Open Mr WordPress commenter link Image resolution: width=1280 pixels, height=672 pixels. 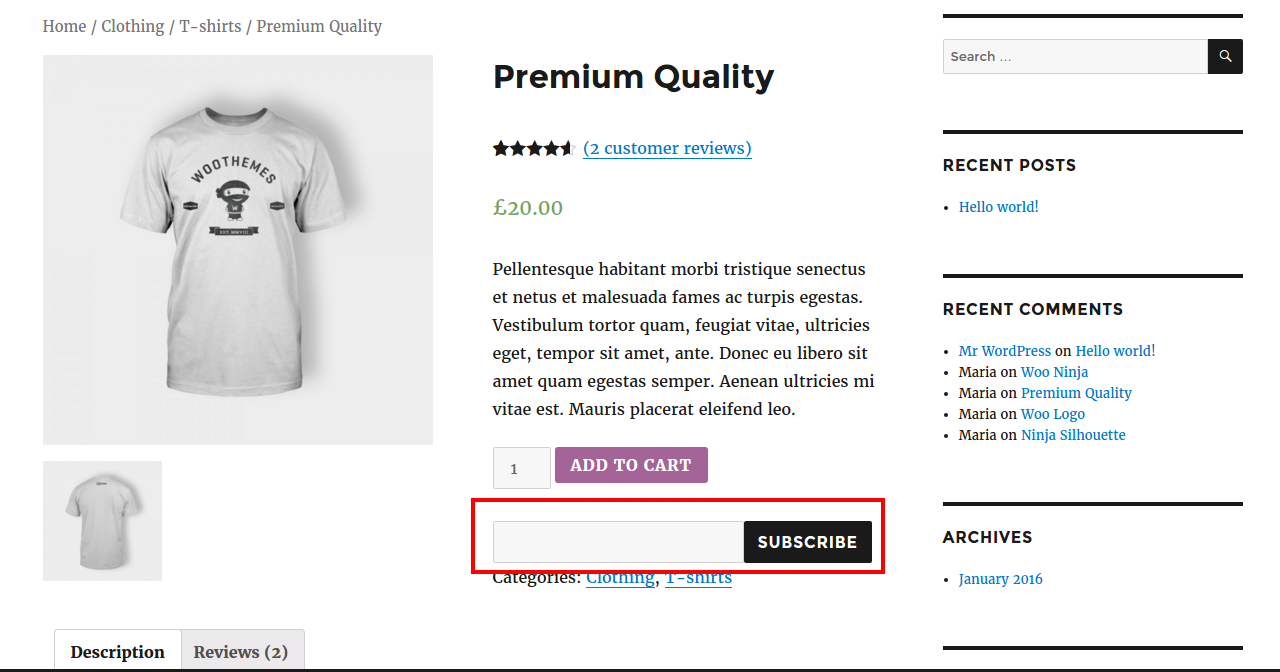(x=1004, y=351)
